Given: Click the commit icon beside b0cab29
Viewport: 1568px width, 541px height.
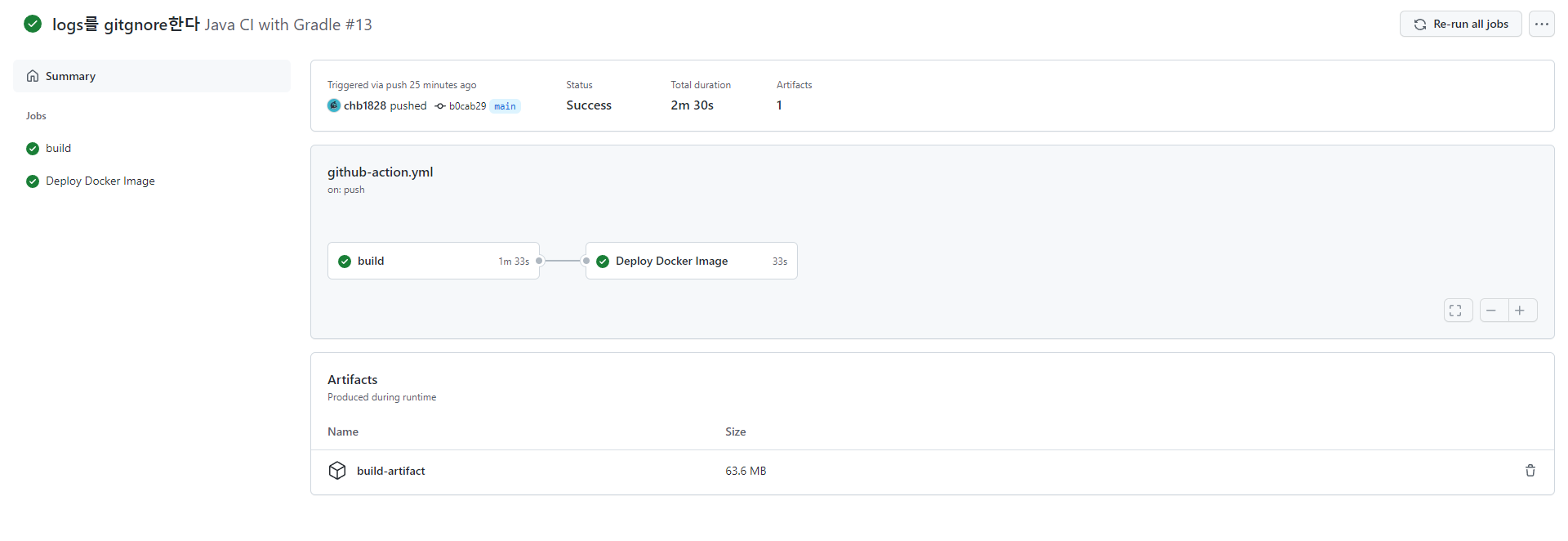Looking at the screenshot, I should tap(440, 106).
